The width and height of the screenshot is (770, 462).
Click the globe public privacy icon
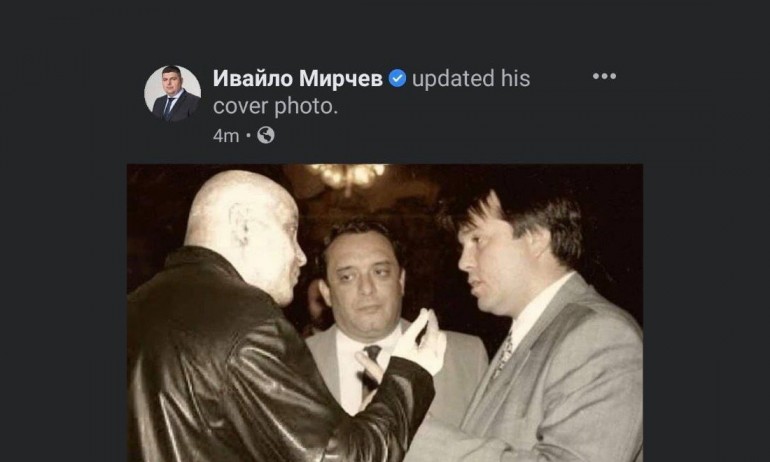(266, 135)
